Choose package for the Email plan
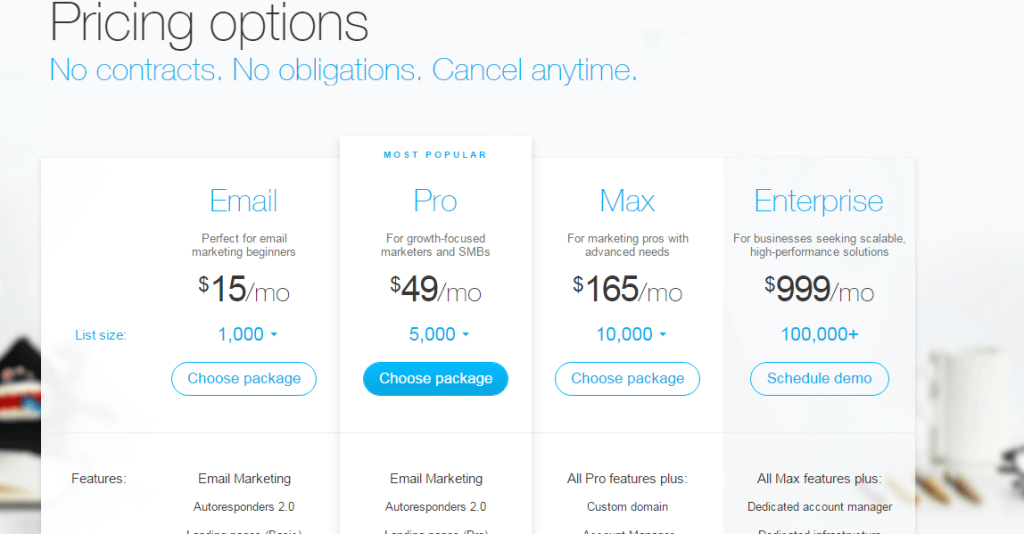 point(244,379)
